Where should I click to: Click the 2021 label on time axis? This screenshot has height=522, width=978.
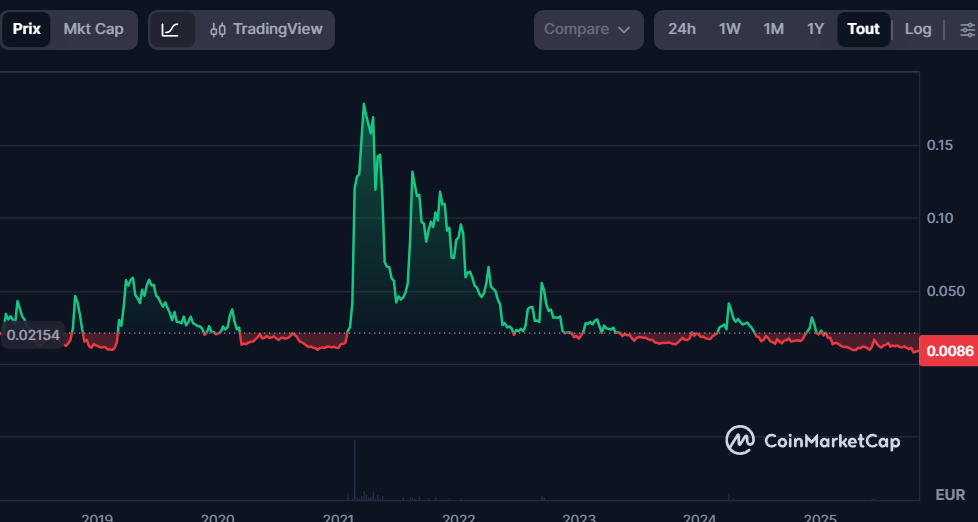pos(339,517)
